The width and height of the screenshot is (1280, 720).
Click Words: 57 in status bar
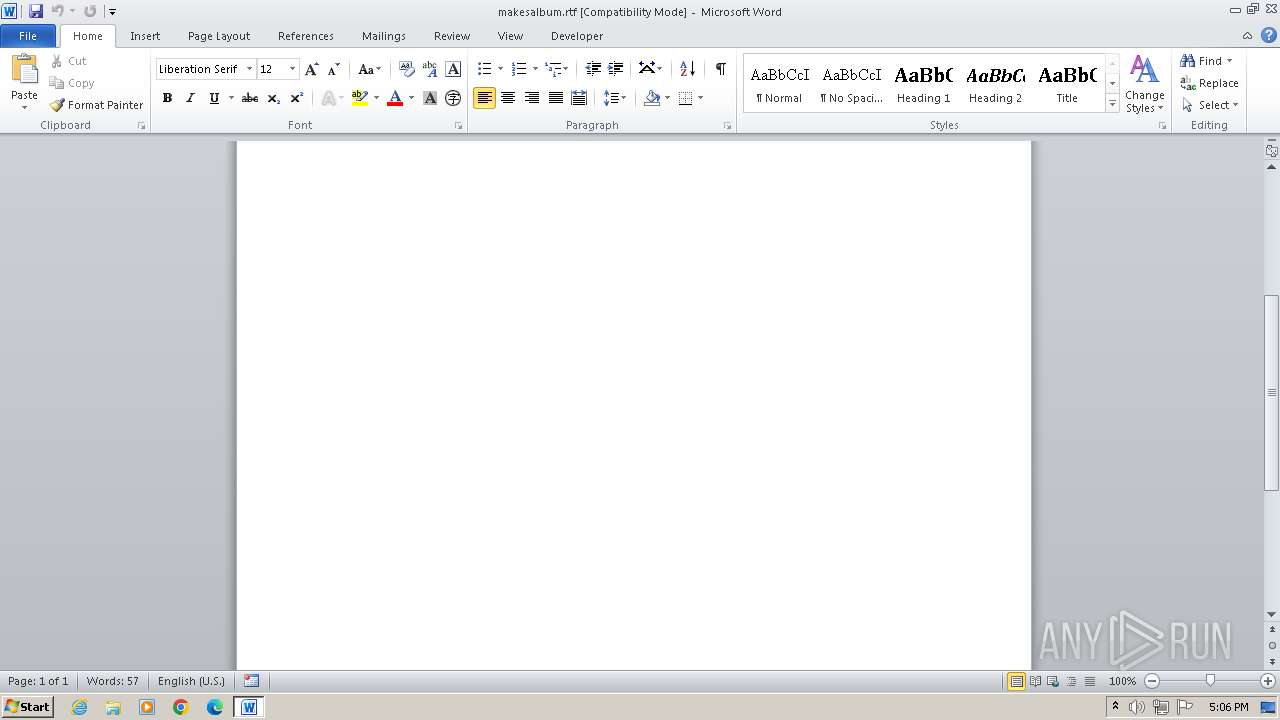113,681
